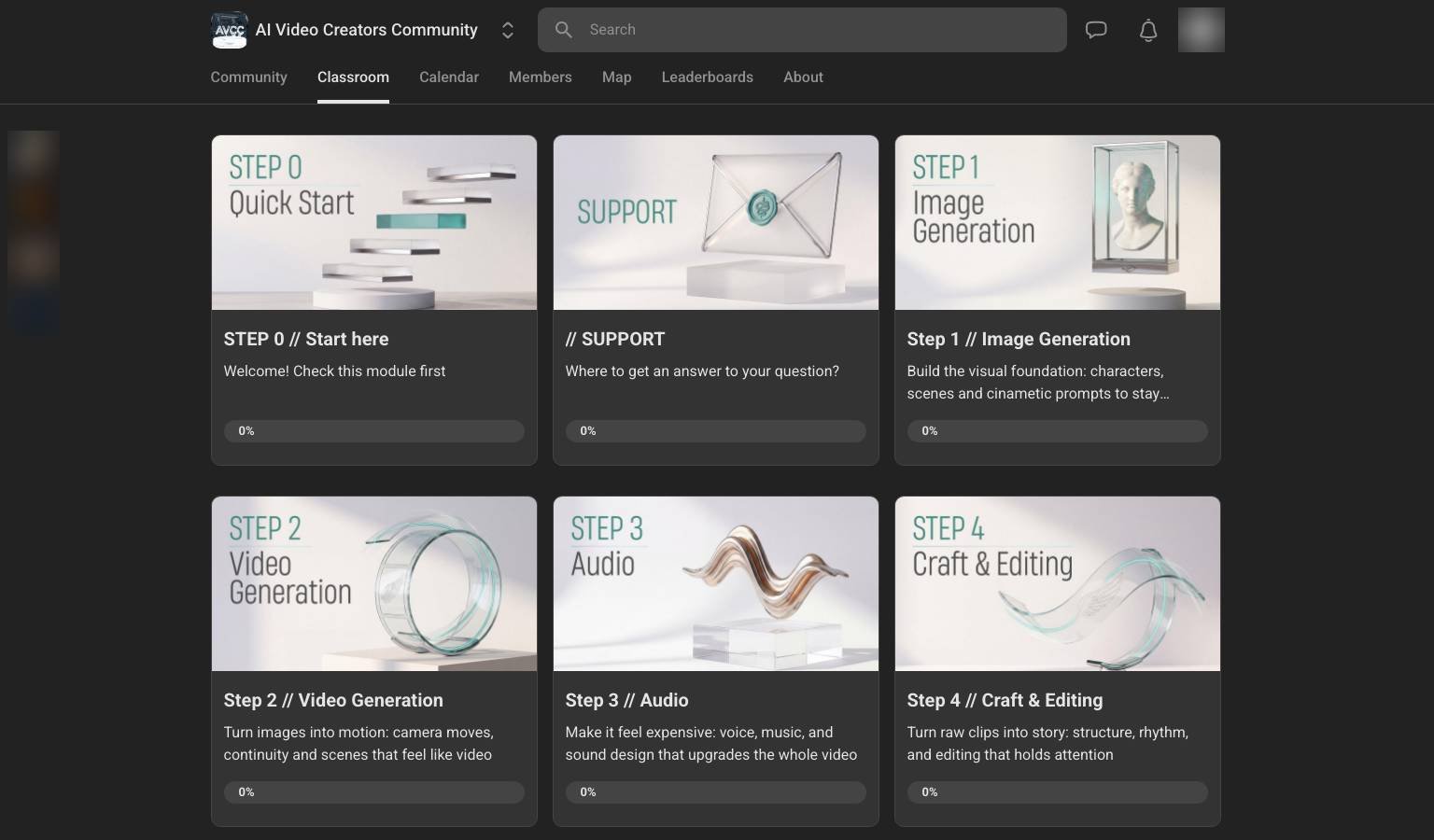This screenshot has width=1434, height=840.
Task: Click 'Build the visual foundation' description
Action: [1038, 382]
